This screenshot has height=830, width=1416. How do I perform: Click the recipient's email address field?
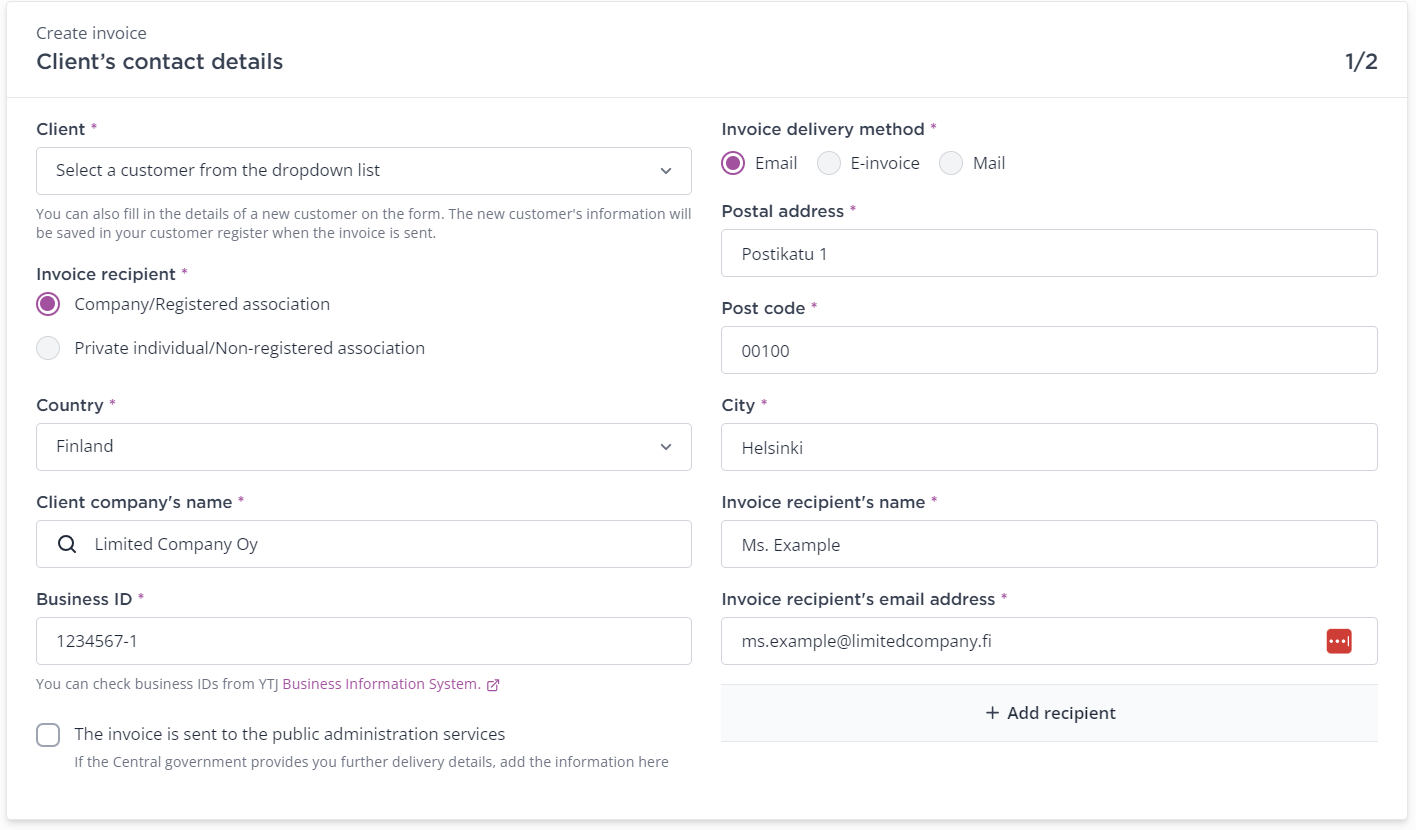click(x=1049, y=641)
